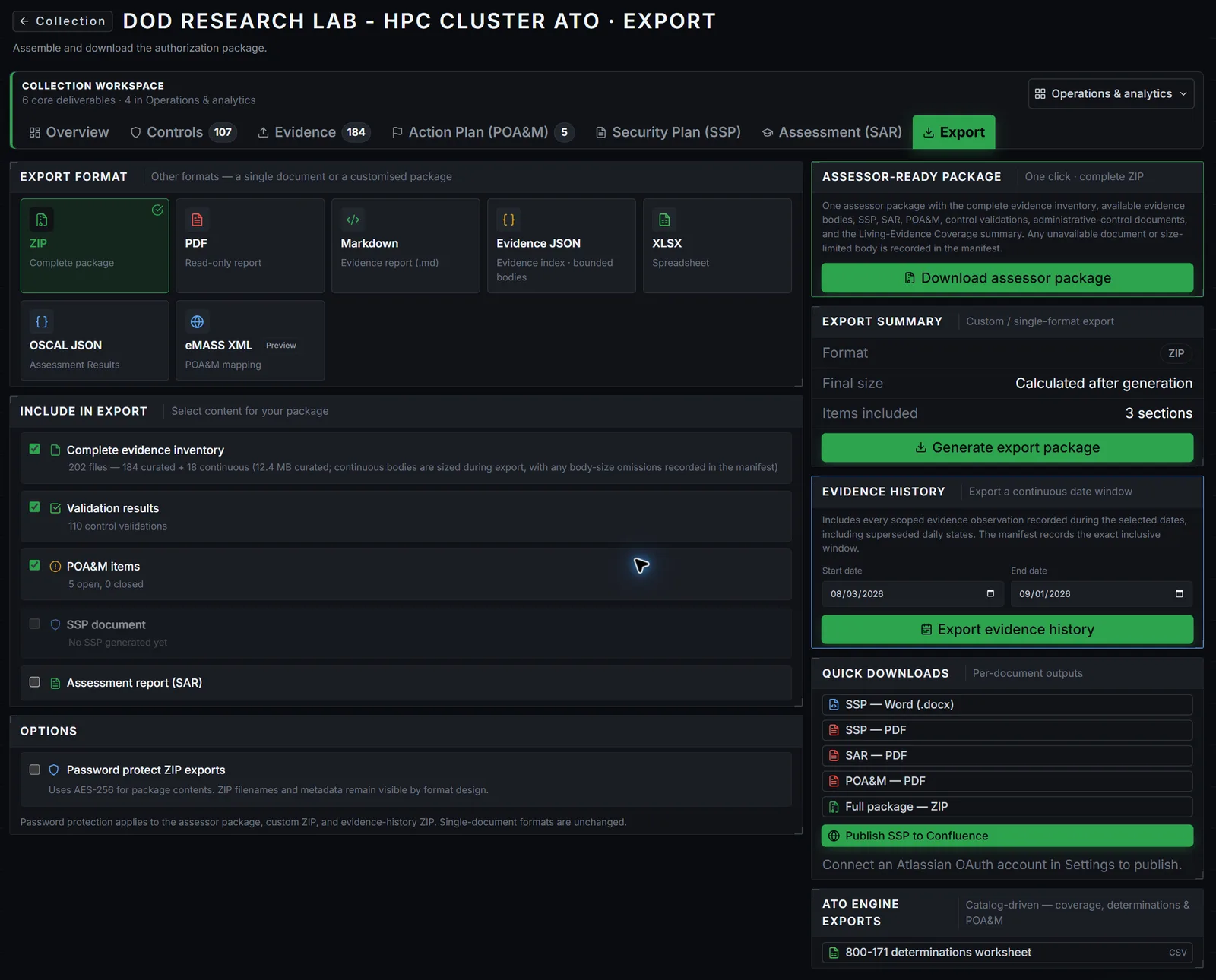Click the ZIP badge in Export Summary
Image resolution: width=1216 pixels, height=980 pixels.
1176,353
